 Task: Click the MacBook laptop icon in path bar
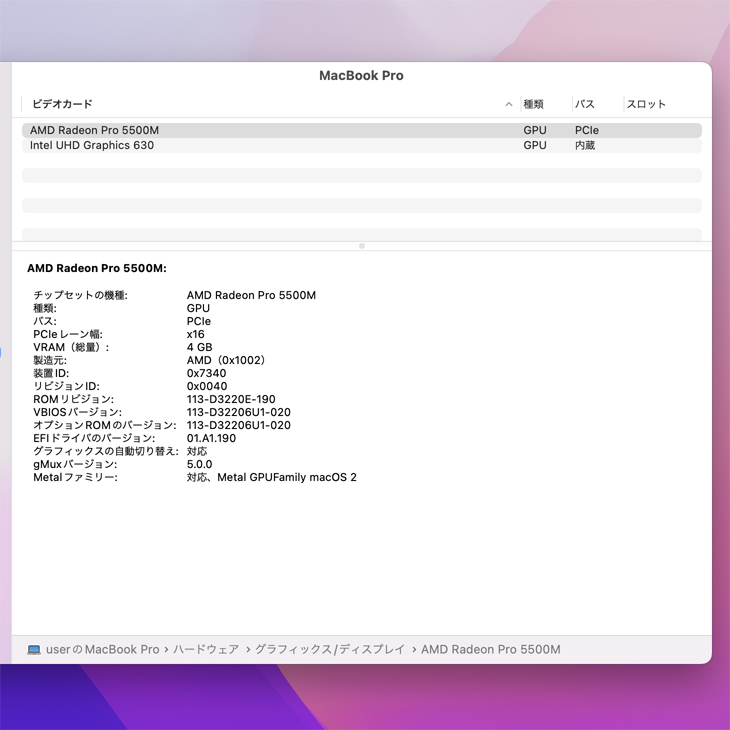click(x=34, y=649)
